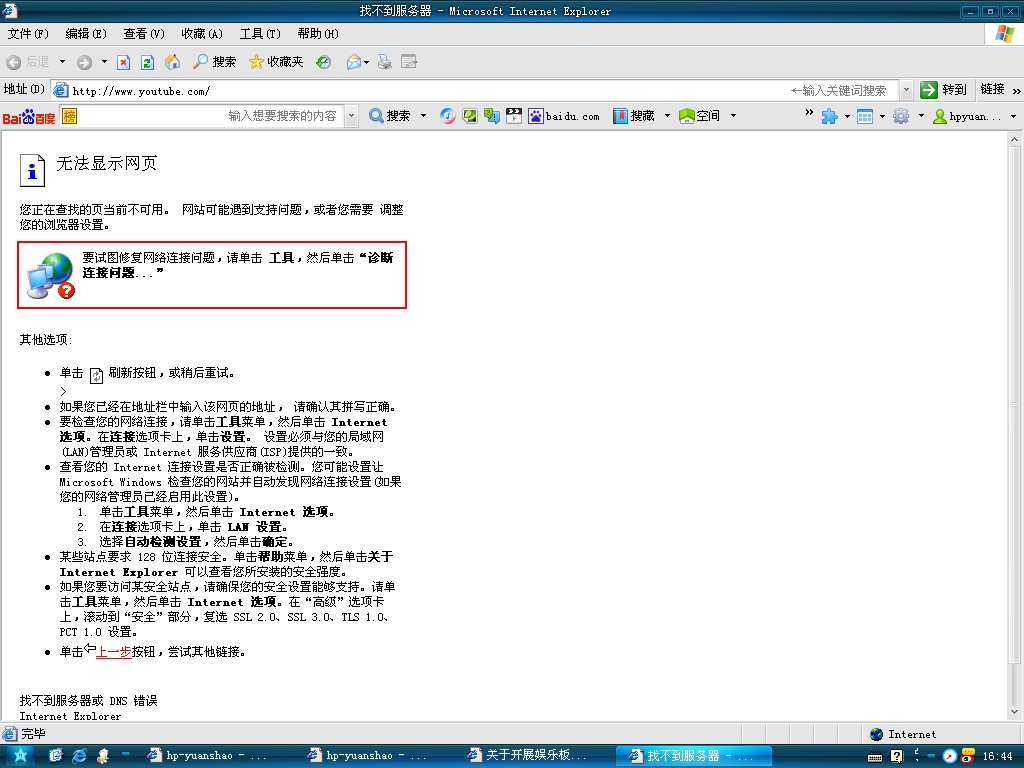
Task: Expand the Mail icon dropdown arrow
Action: point(367,62)
